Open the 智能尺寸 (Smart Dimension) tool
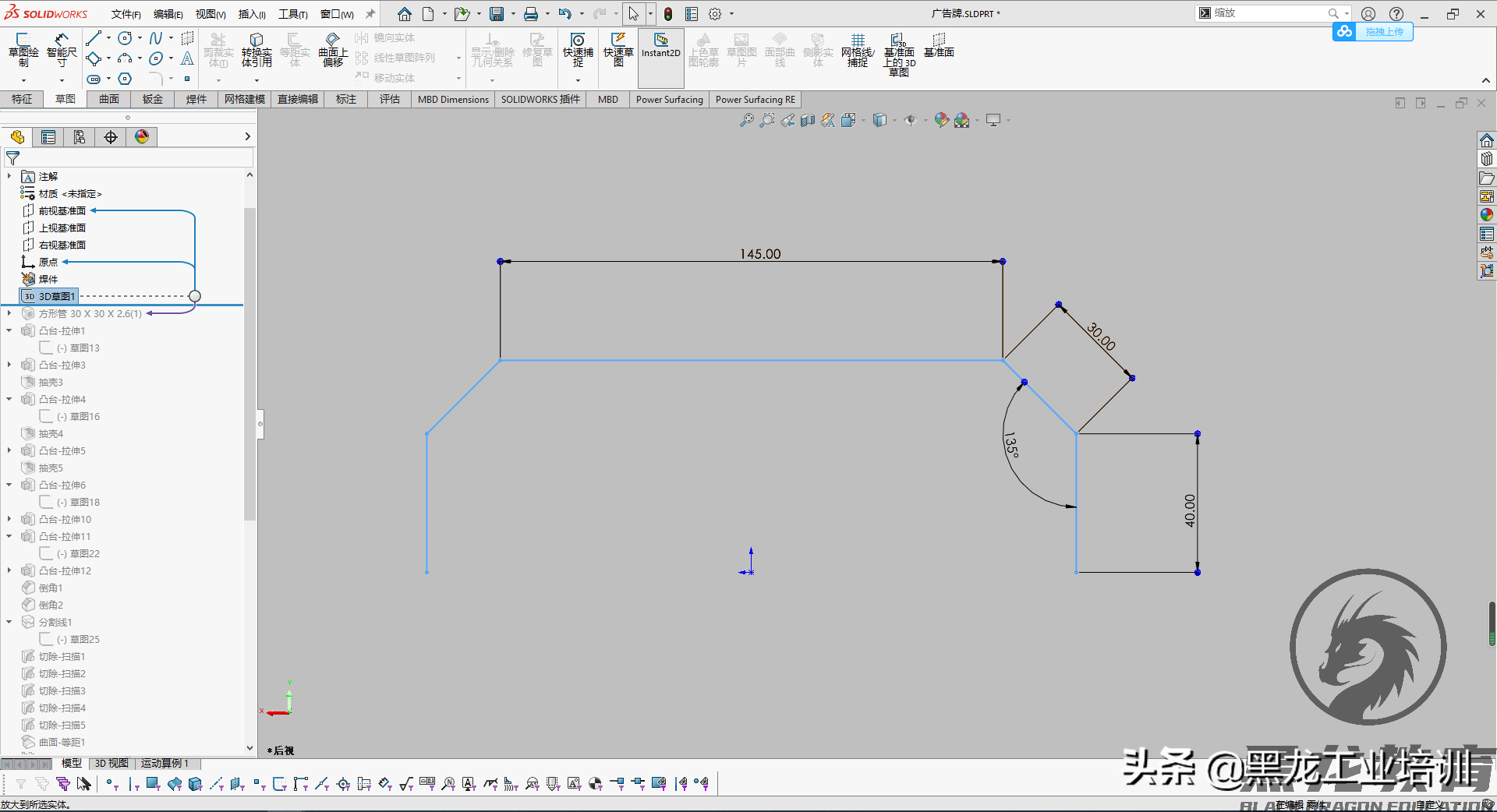The width and height of the screenshot is (1497, 812). click(62, 51)
